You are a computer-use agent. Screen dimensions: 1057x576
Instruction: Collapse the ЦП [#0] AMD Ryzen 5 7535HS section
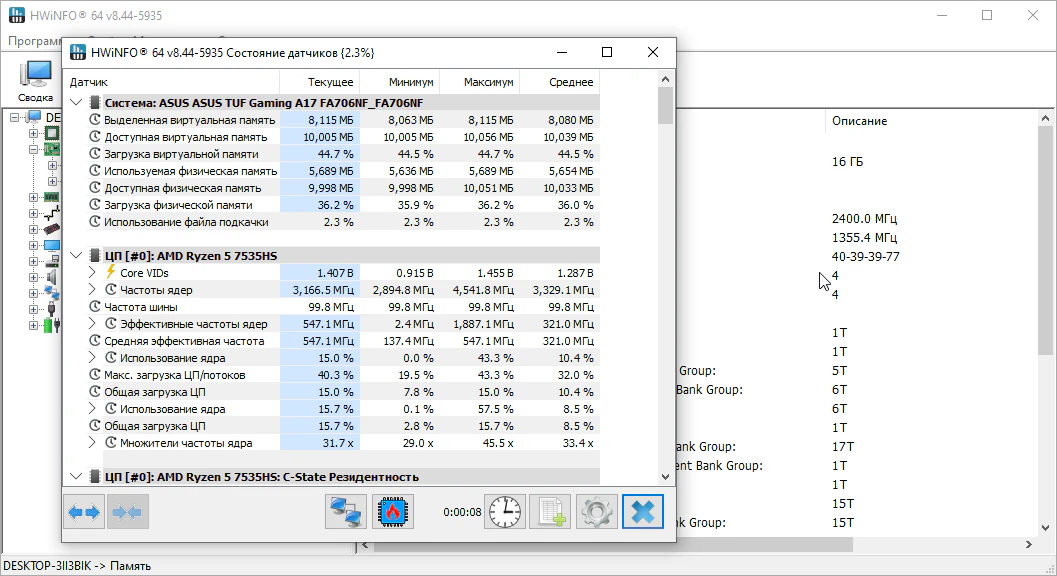[77, 255]
